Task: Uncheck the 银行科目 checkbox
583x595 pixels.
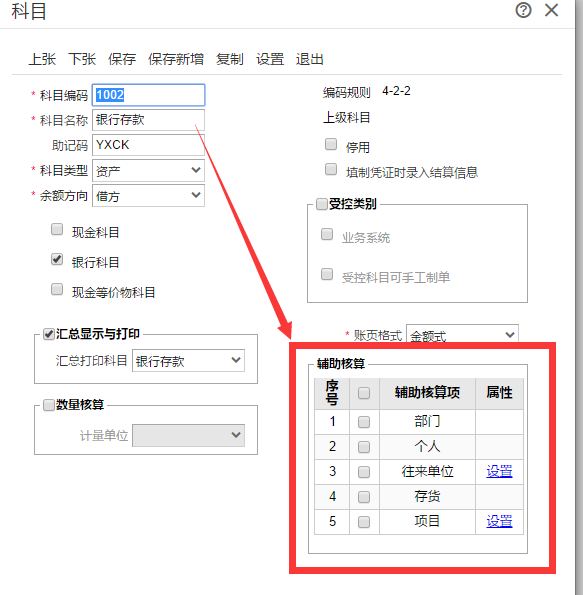Action: 57,260
